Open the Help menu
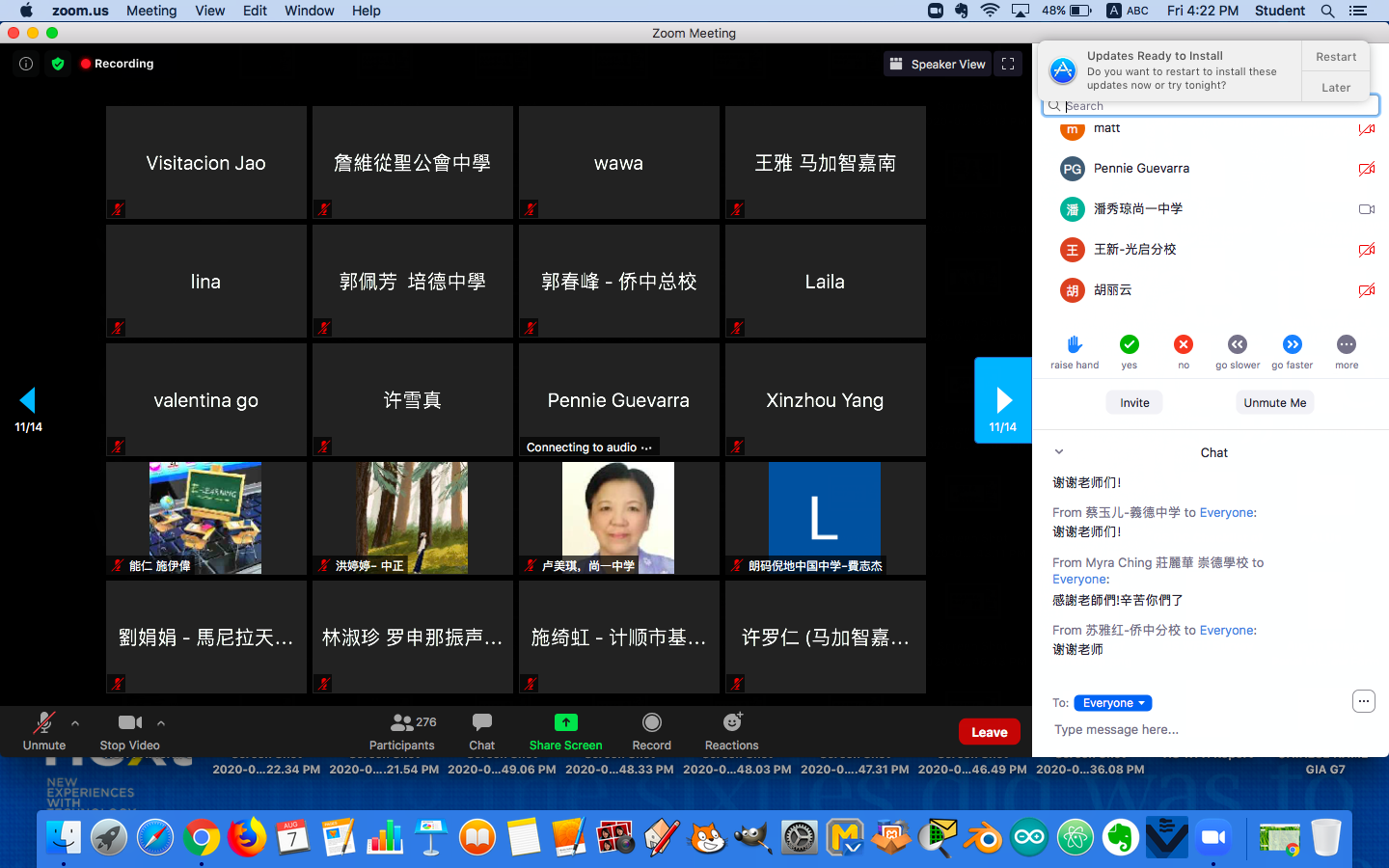1389x868 pixels. point(366,11)
